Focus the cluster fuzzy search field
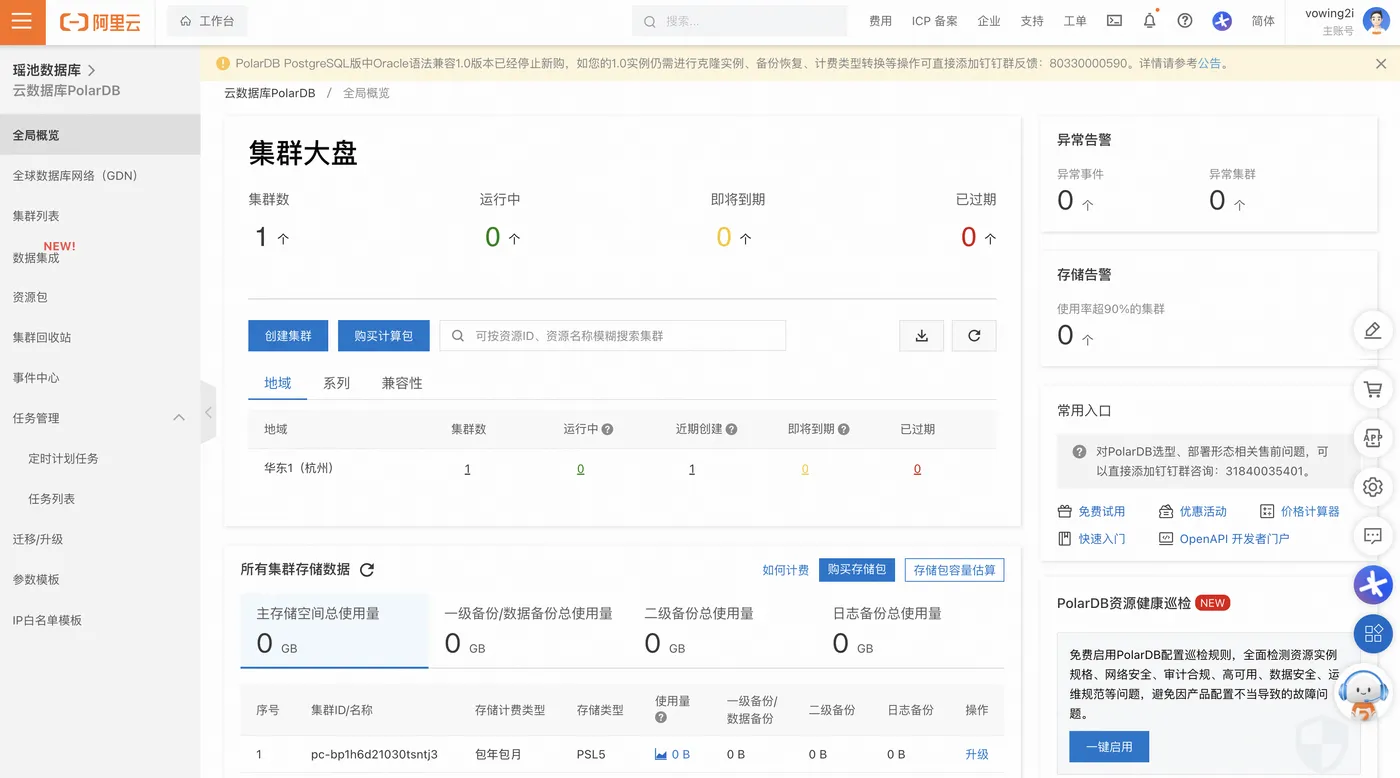 point(613,336)
